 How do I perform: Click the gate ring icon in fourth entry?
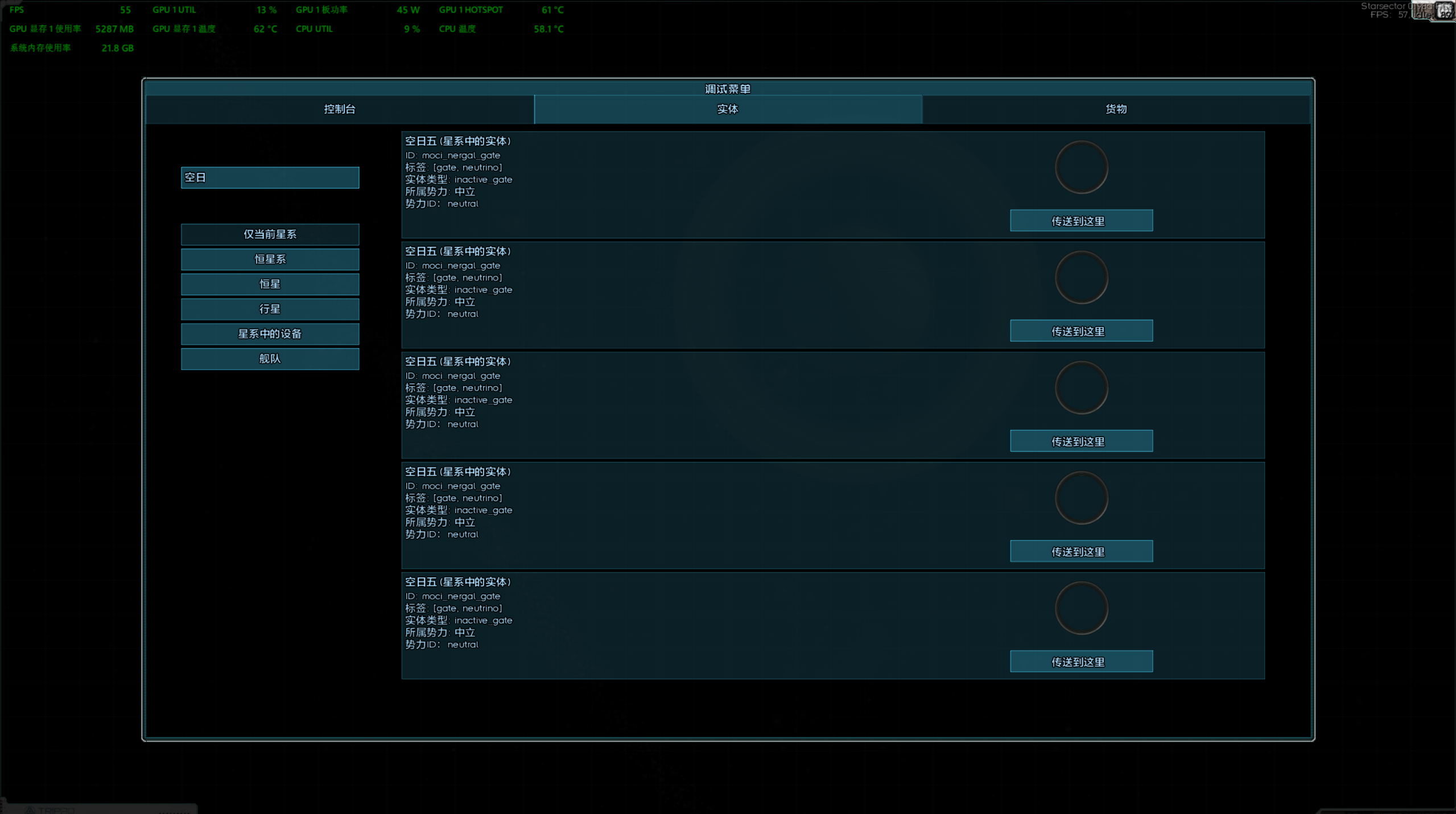click(1081, 498)
